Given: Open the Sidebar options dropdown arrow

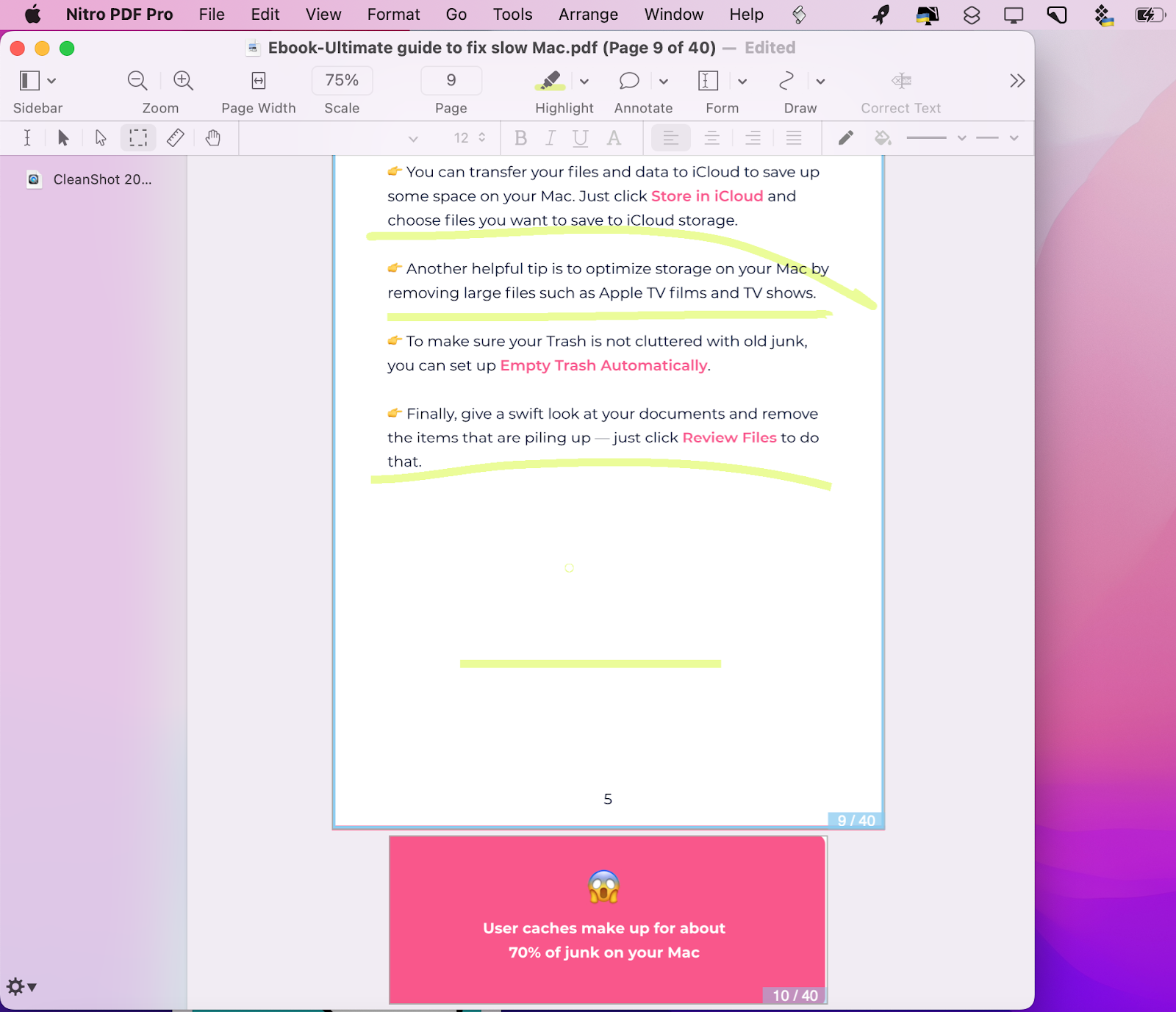Looking at the screenshot, I should coord(51,81).
